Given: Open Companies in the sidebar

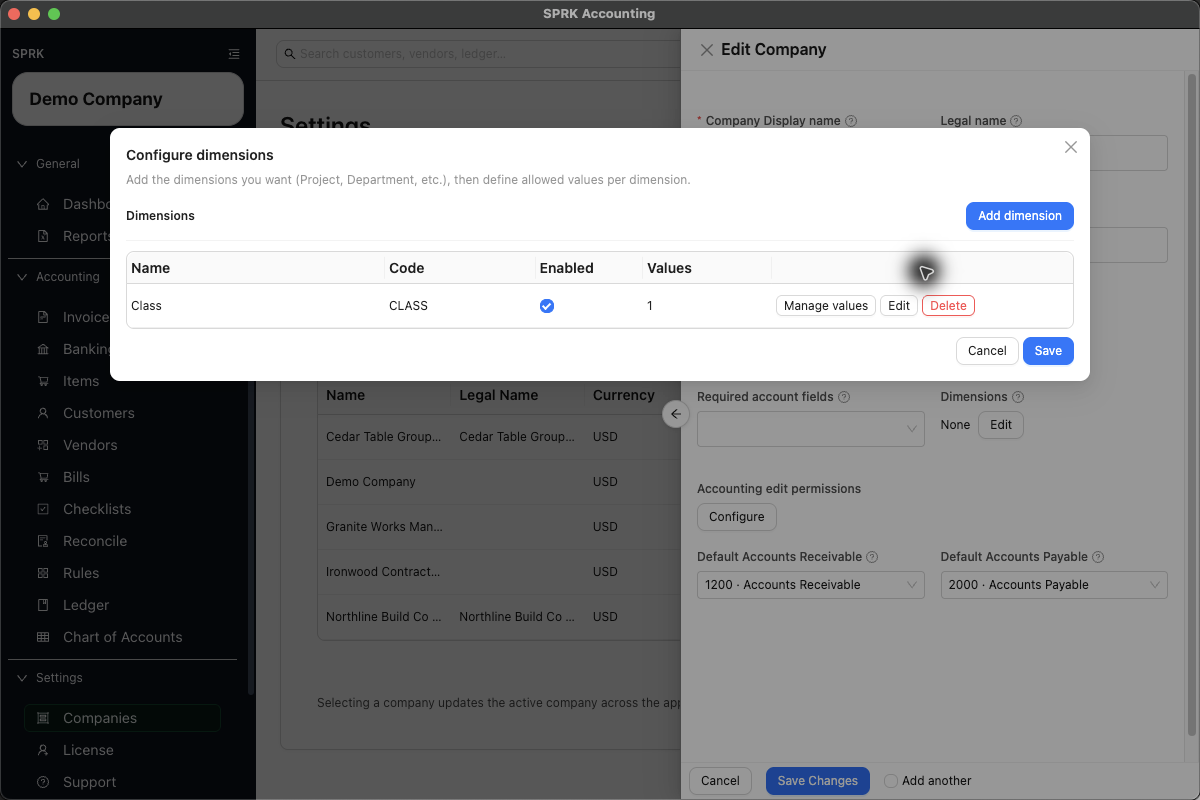Looking at the screenshot, I should pos(122,718).
